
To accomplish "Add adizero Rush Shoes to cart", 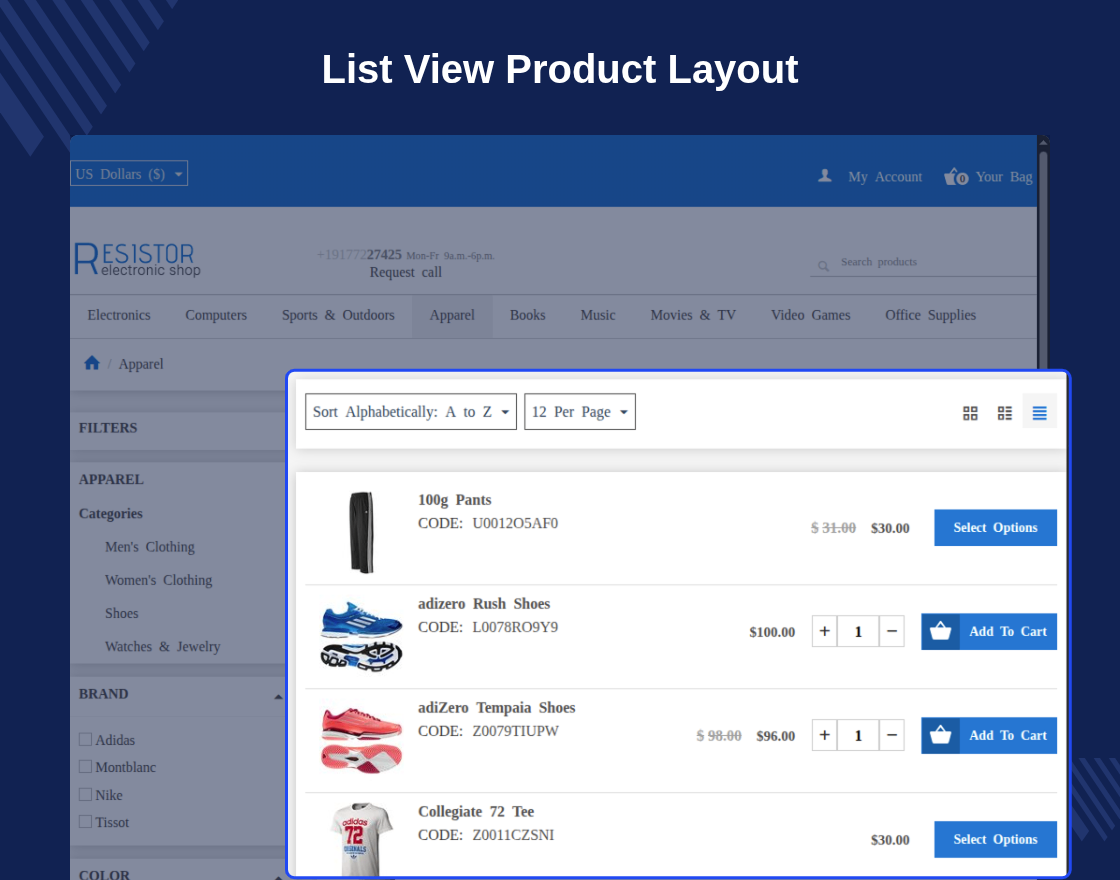I will pos(989,631).
